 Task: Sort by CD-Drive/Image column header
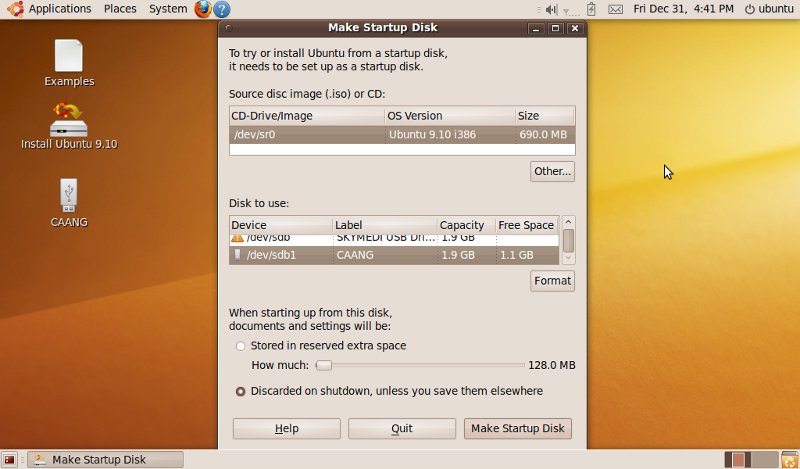point(307,116)
